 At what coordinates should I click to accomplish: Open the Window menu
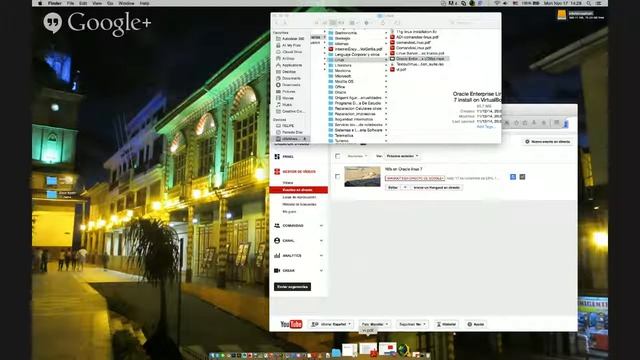(x=126, y=3)
